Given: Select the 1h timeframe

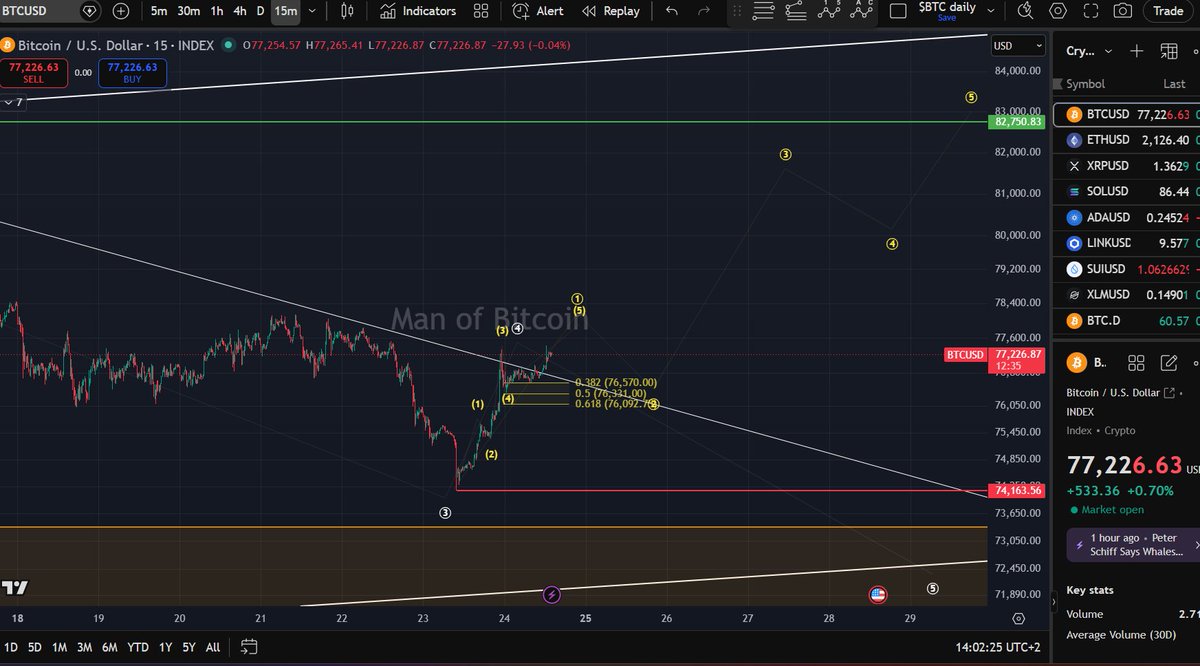Looking at the screenshot, I should tap(217, 11).
